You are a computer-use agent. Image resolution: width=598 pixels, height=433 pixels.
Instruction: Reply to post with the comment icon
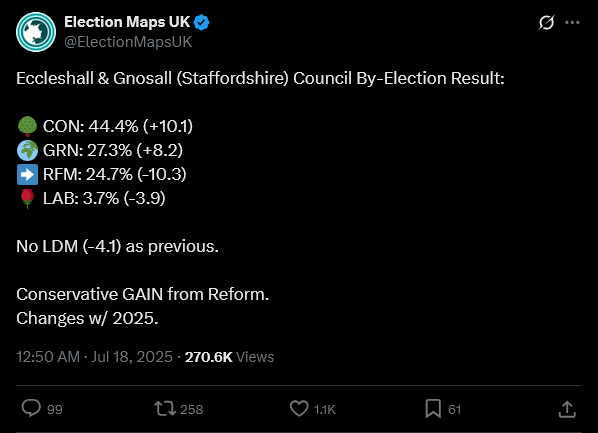pyautogui.click(x=31, y=409)
